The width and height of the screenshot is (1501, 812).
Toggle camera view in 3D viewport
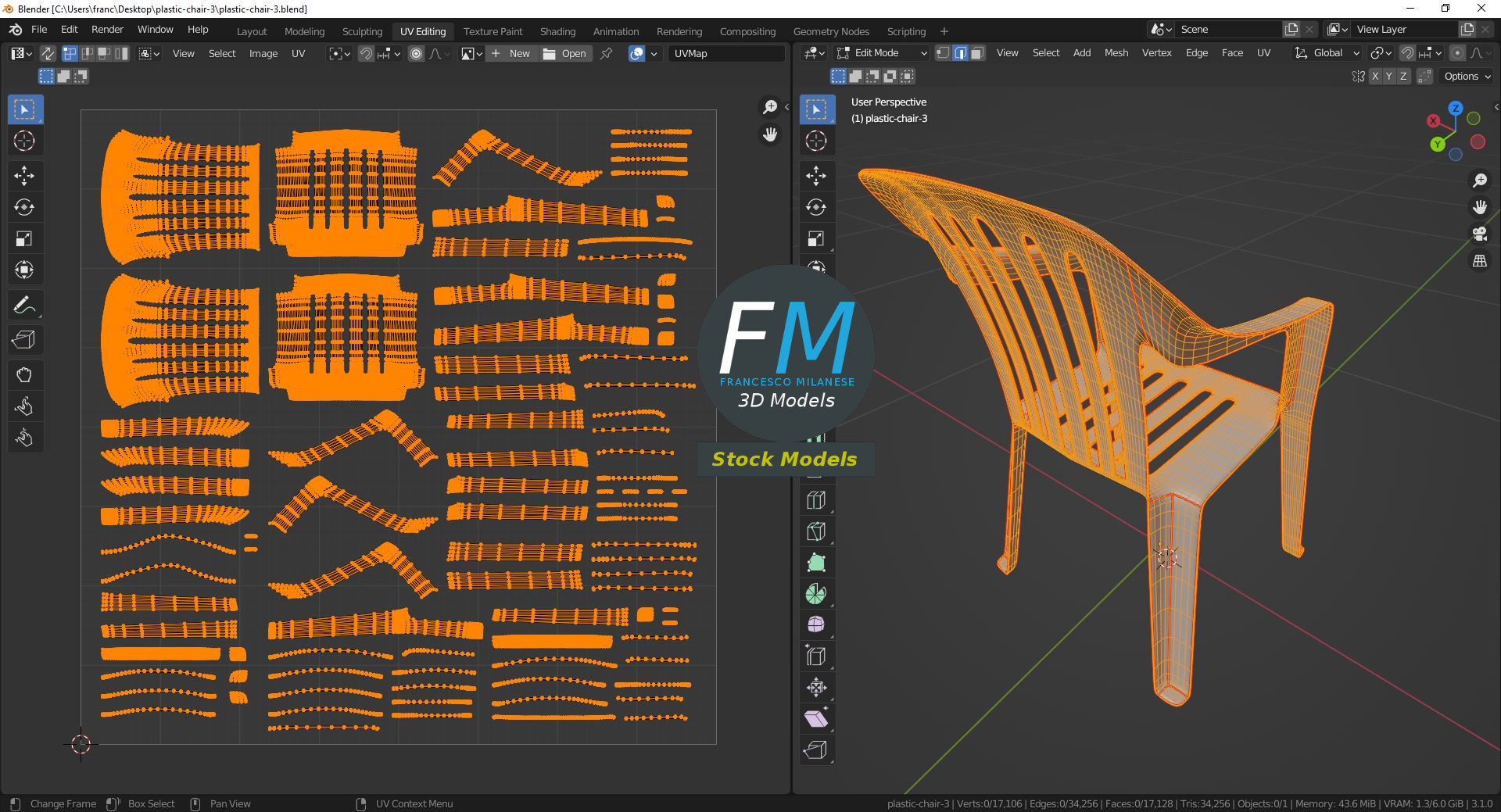click(x=1479, y=234)
